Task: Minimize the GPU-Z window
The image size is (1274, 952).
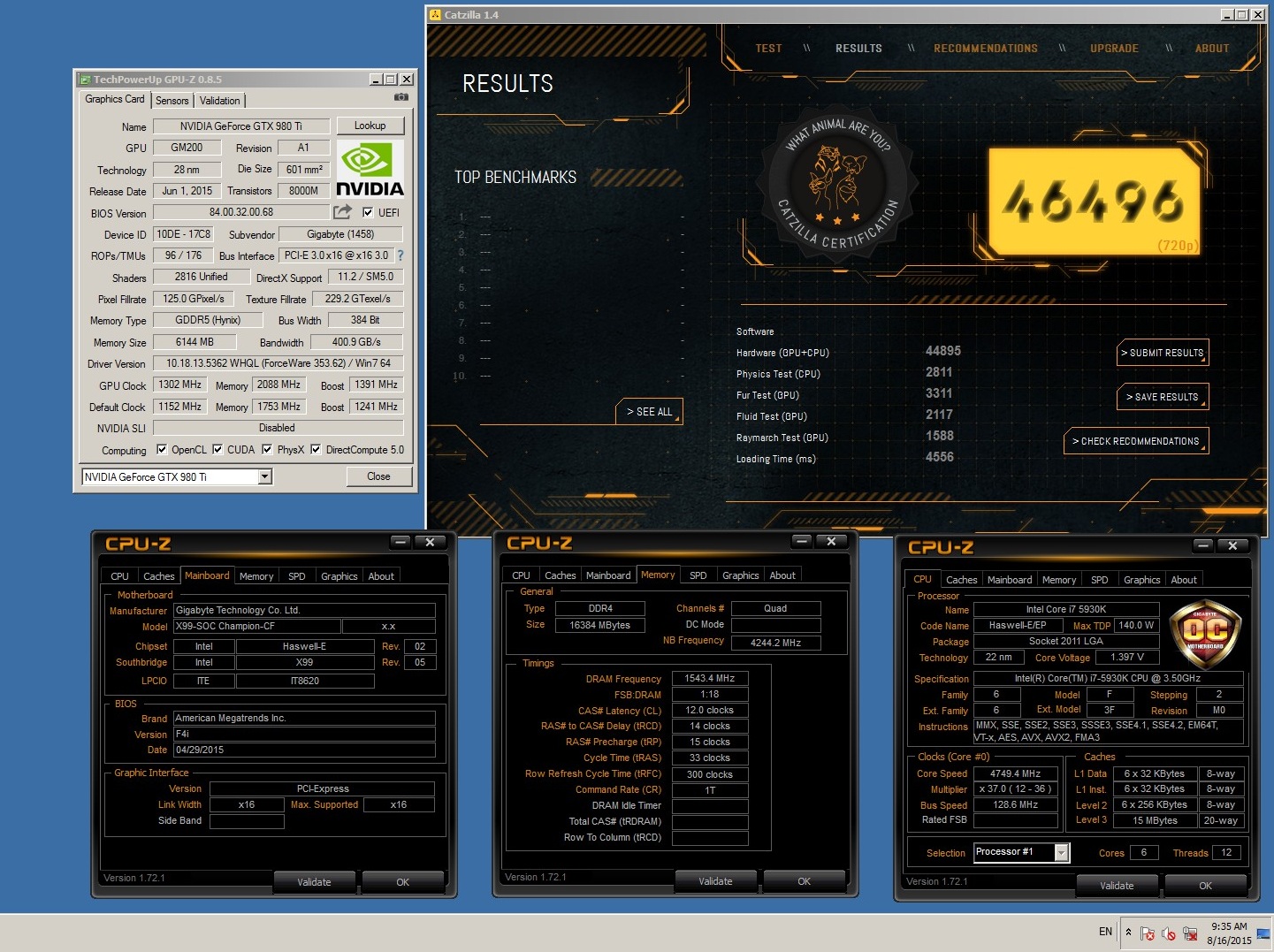Action: click(x=376, y=80)
